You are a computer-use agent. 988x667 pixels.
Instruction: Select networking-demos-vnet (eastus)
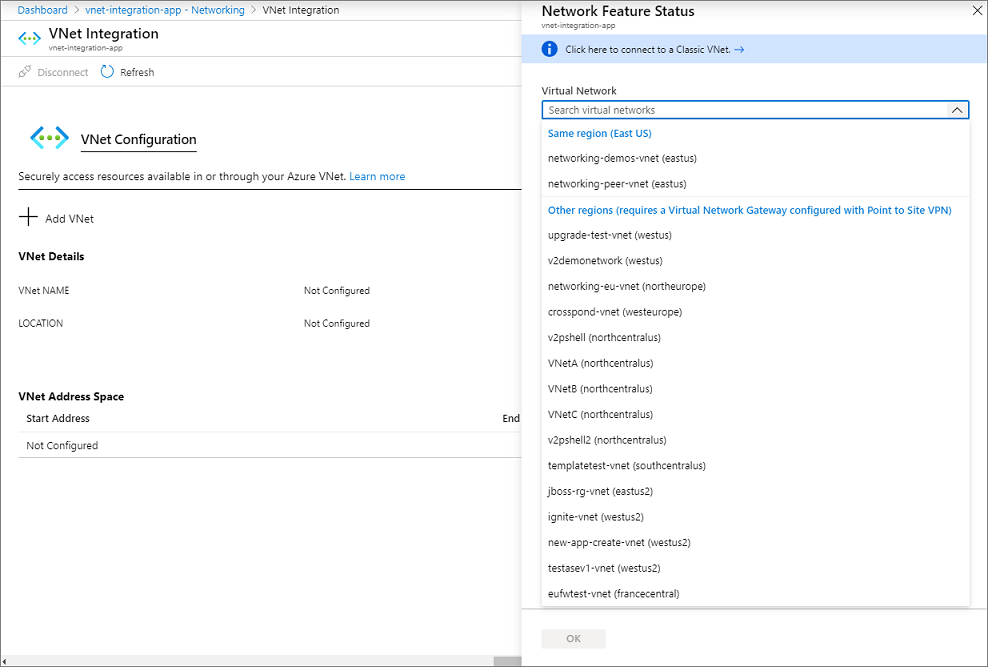(755, 159)
